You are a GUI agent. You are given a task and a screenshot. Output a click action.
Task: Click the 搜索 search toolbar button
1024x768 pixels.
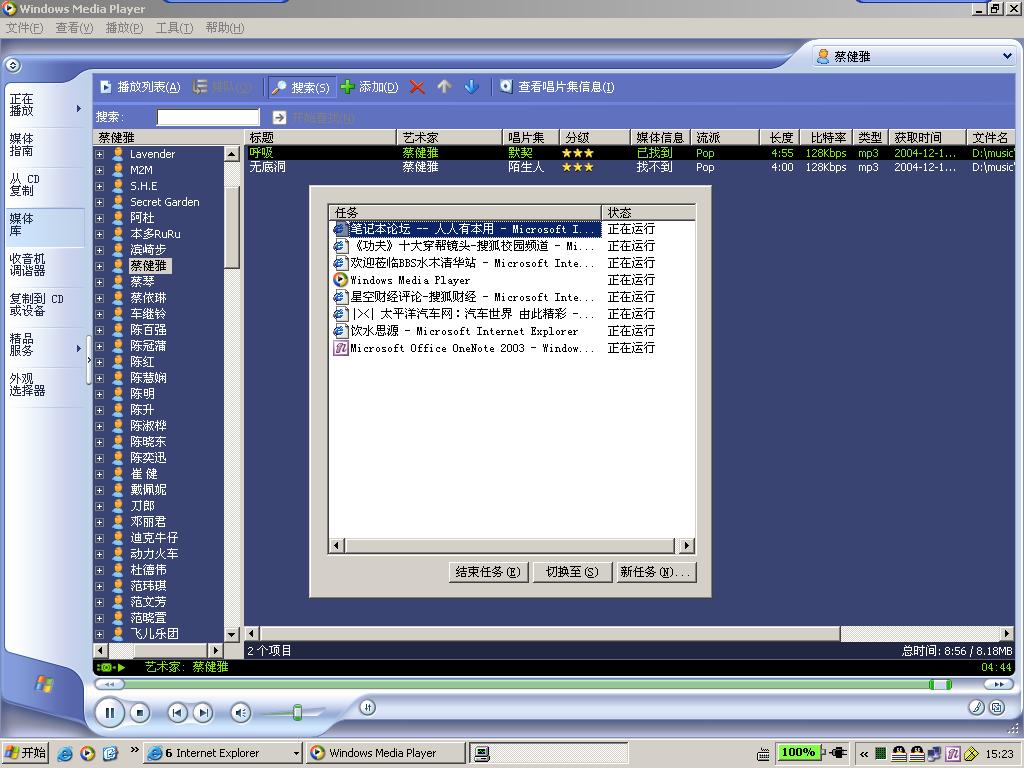click(302, 87)
